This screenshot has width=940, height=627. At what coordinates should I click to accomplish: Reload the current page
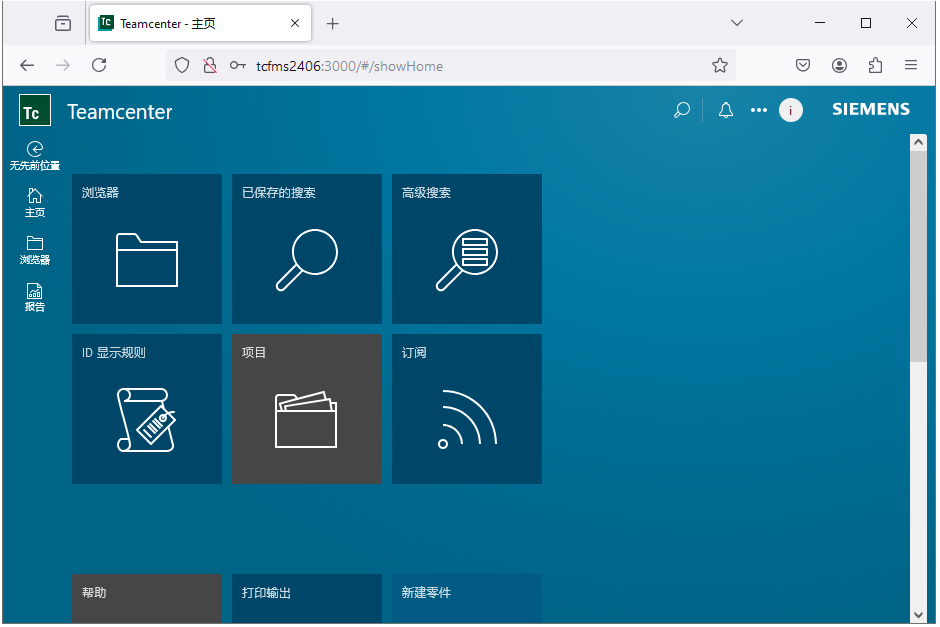point(99,65)
